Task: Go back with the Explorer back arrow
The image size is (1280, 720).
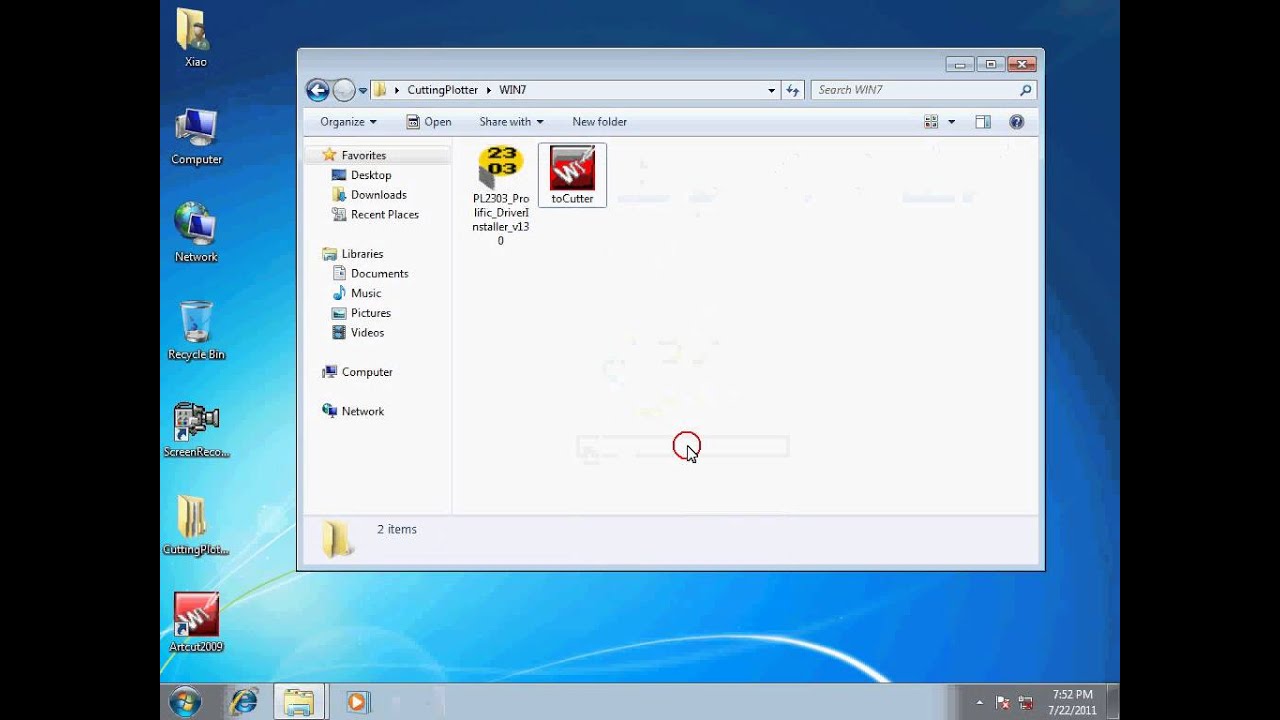Action: (x=318, y=90)
